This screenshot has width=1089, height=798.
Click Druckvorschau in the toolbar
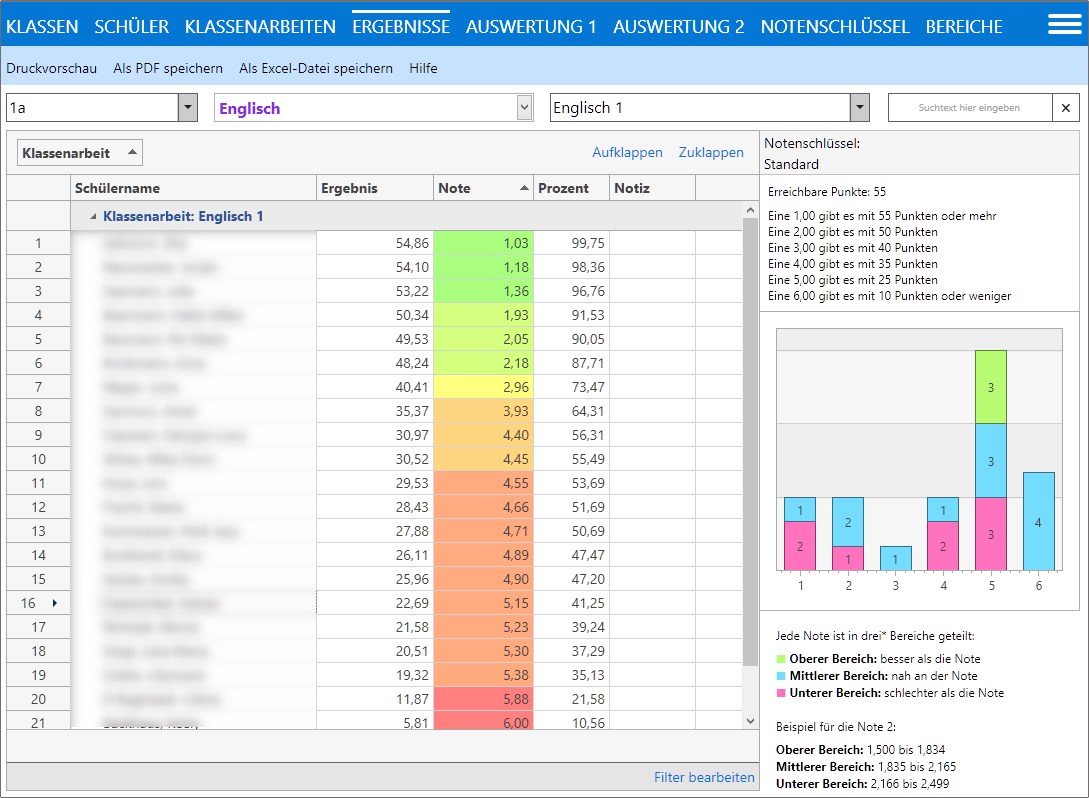(x=52, y=68)
